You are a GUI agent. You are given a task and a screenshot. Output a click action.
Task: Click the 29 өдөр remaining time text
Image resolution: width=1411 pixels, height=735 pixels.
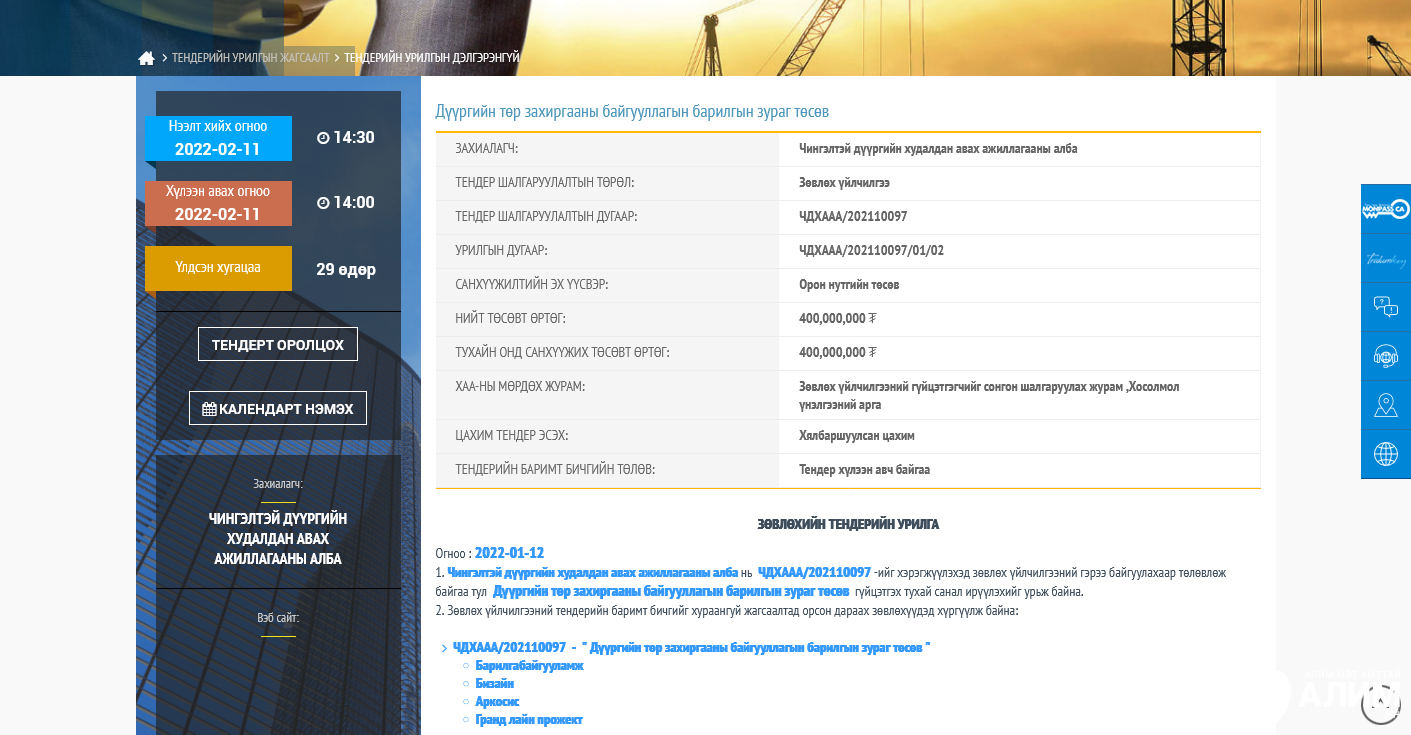coord(346,269)
